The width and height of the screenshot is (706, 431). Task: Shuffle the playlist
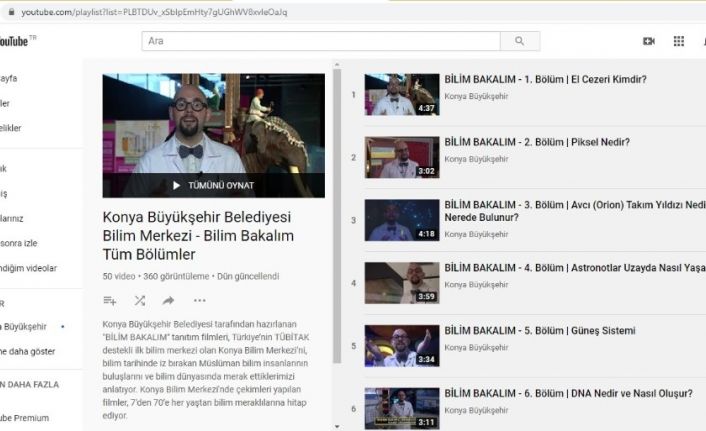(x=139, y=300)
